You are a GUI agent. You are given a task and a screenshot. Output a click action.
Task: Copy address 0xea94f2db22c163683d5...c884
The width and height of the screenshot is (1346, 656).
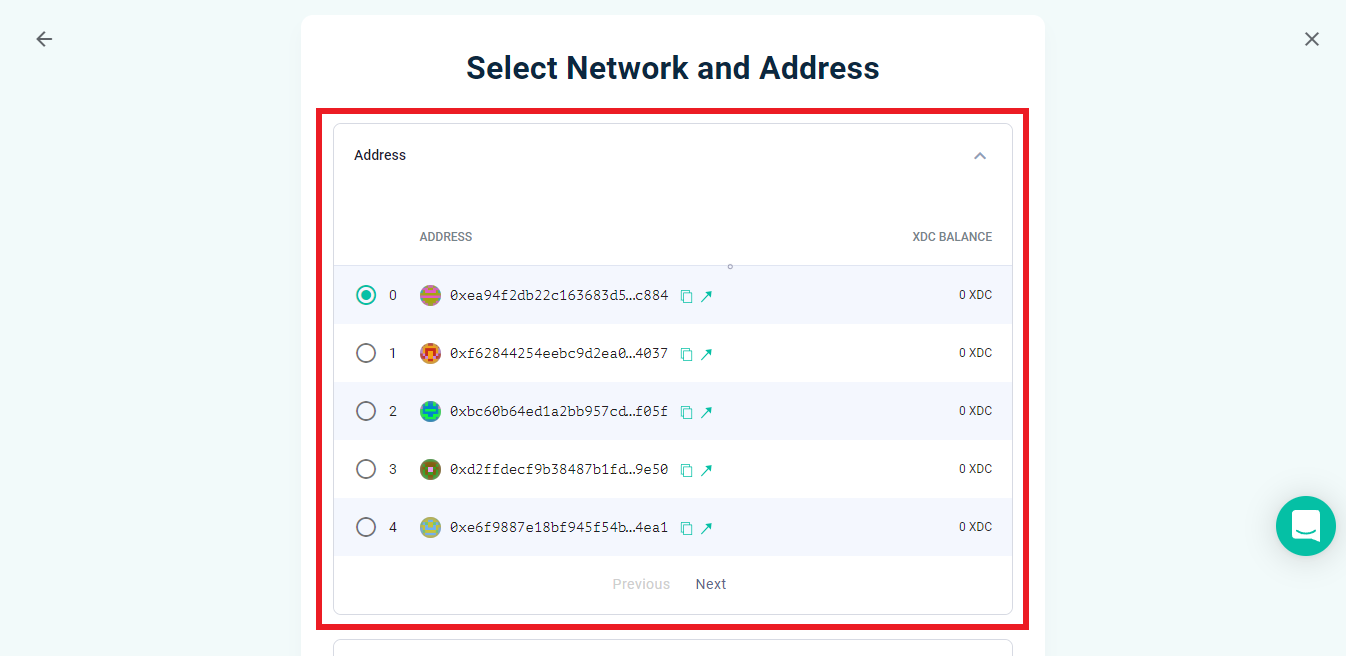coord(686,296)
